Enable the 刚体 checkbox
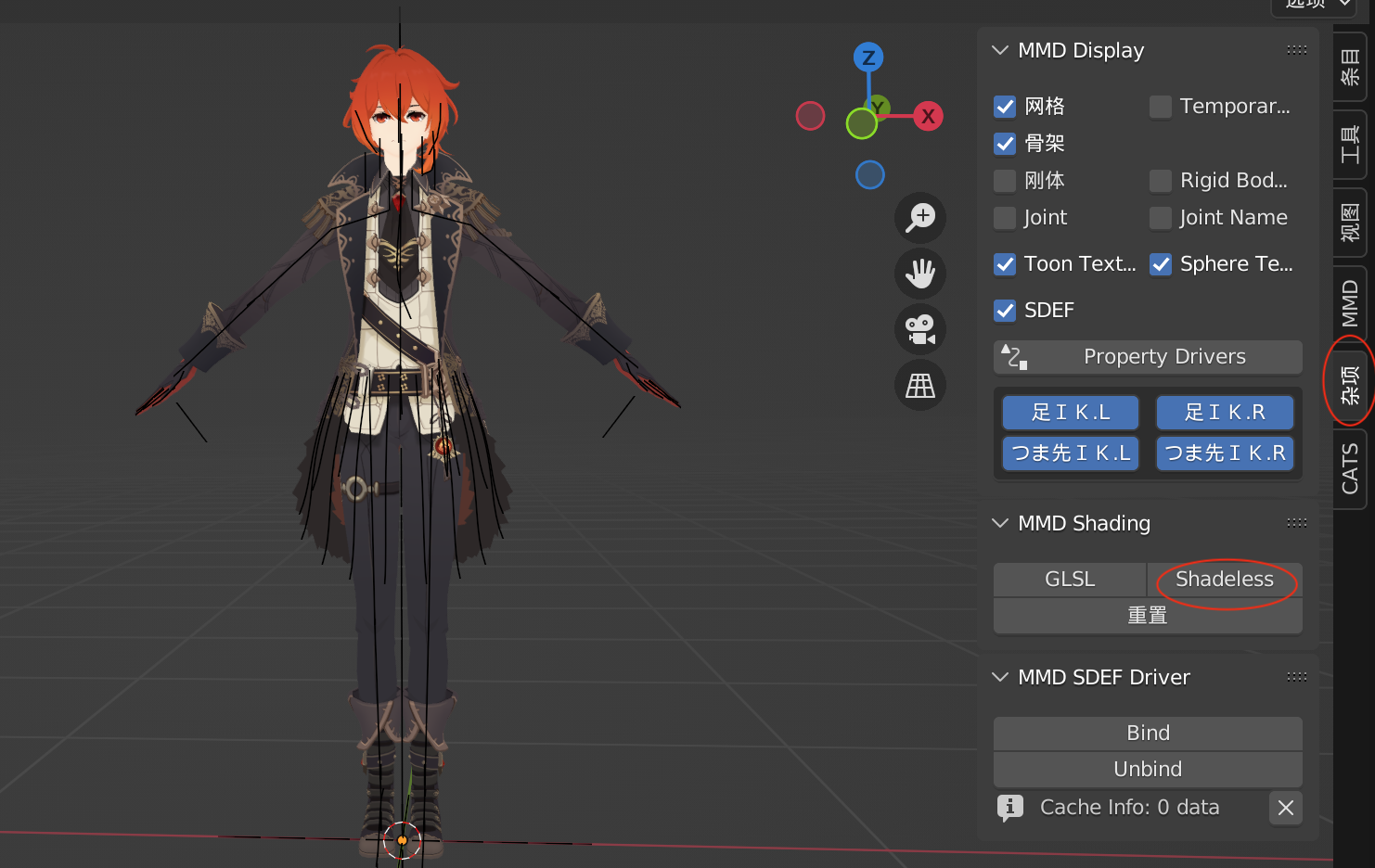This screenshot has height=868, width=1375. pos(1005,181)
